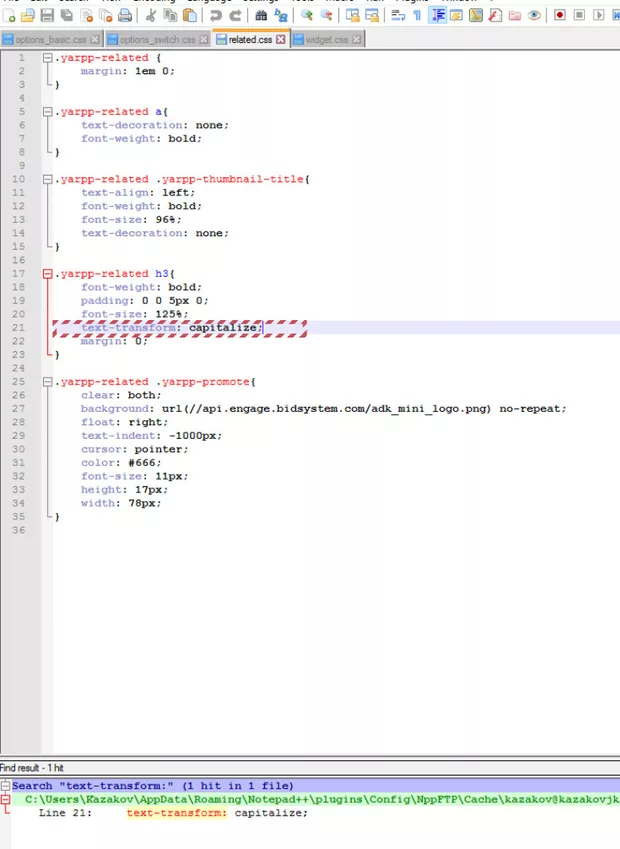The height and width of the screenshot is (849, 620).
Task: Collapse the .yarpp-thumbnail-title block at line 10
Action: click(48, 179)
